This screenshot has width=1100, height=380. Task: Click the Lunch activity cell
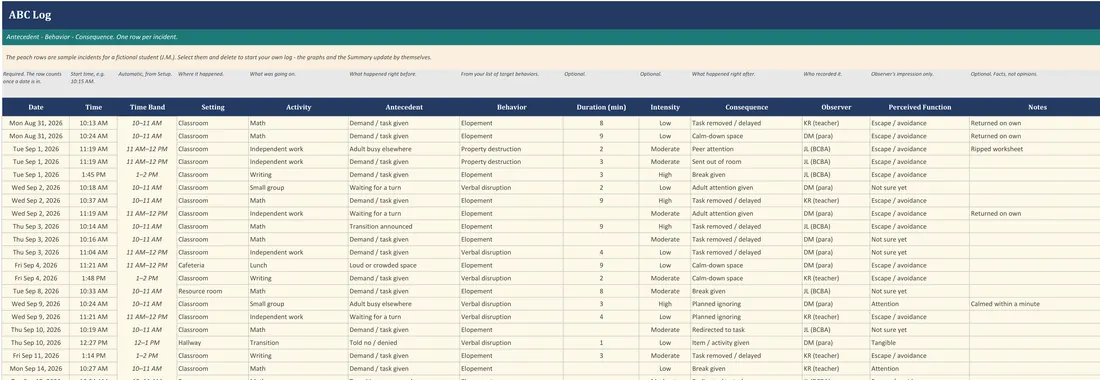tap(298, 265)
